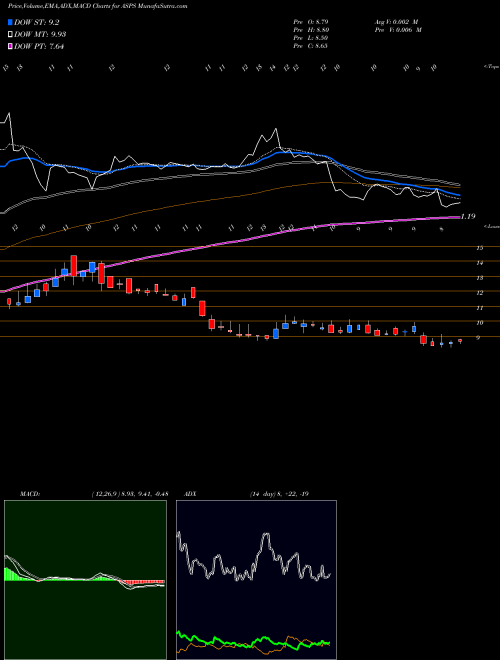Click the price axis label 14
Screen dimensions: 500x660
pyautogui.click(x=479, y=263)
